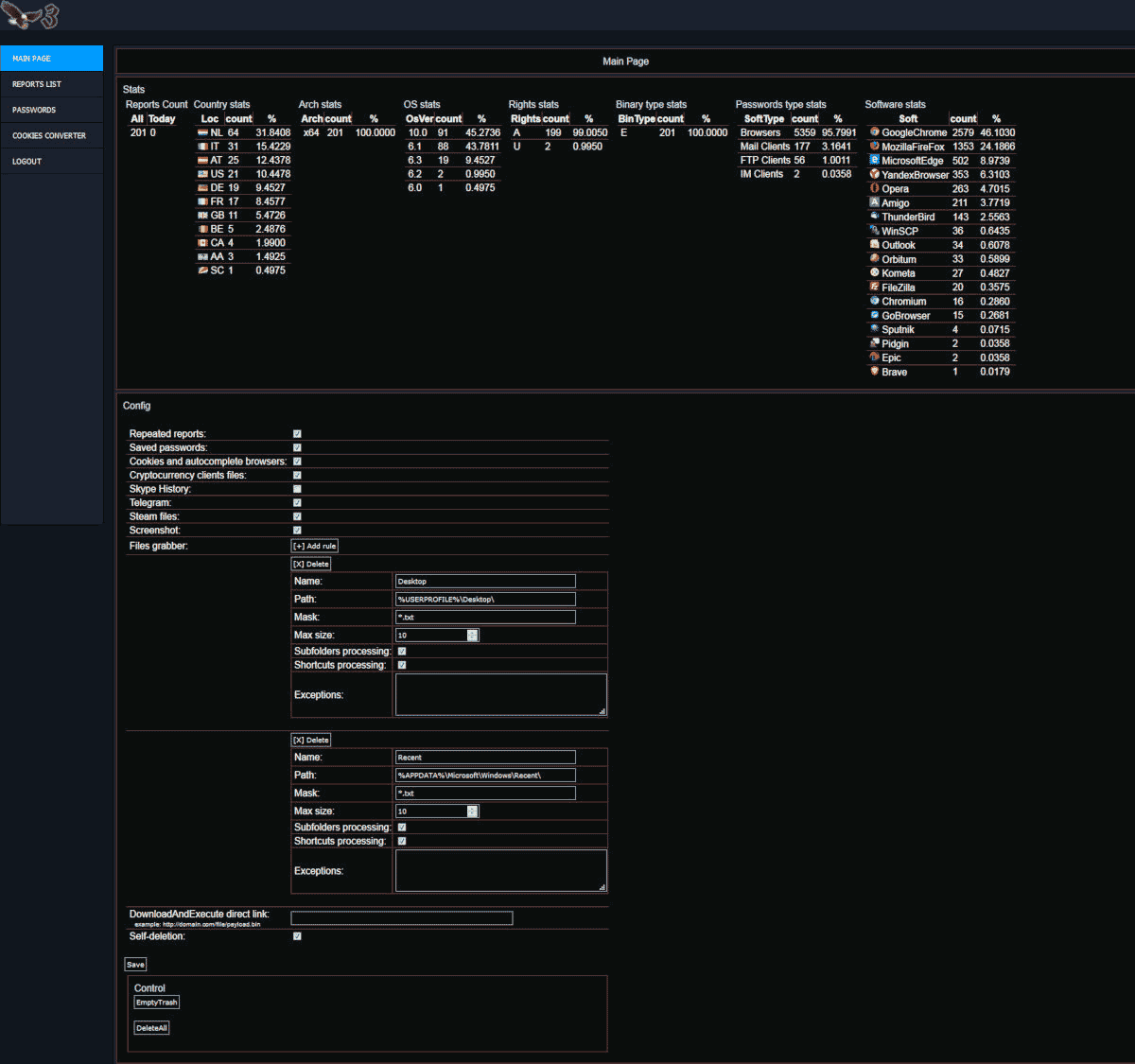Click the NL country flag in Country stats

[x=202, y=132]
